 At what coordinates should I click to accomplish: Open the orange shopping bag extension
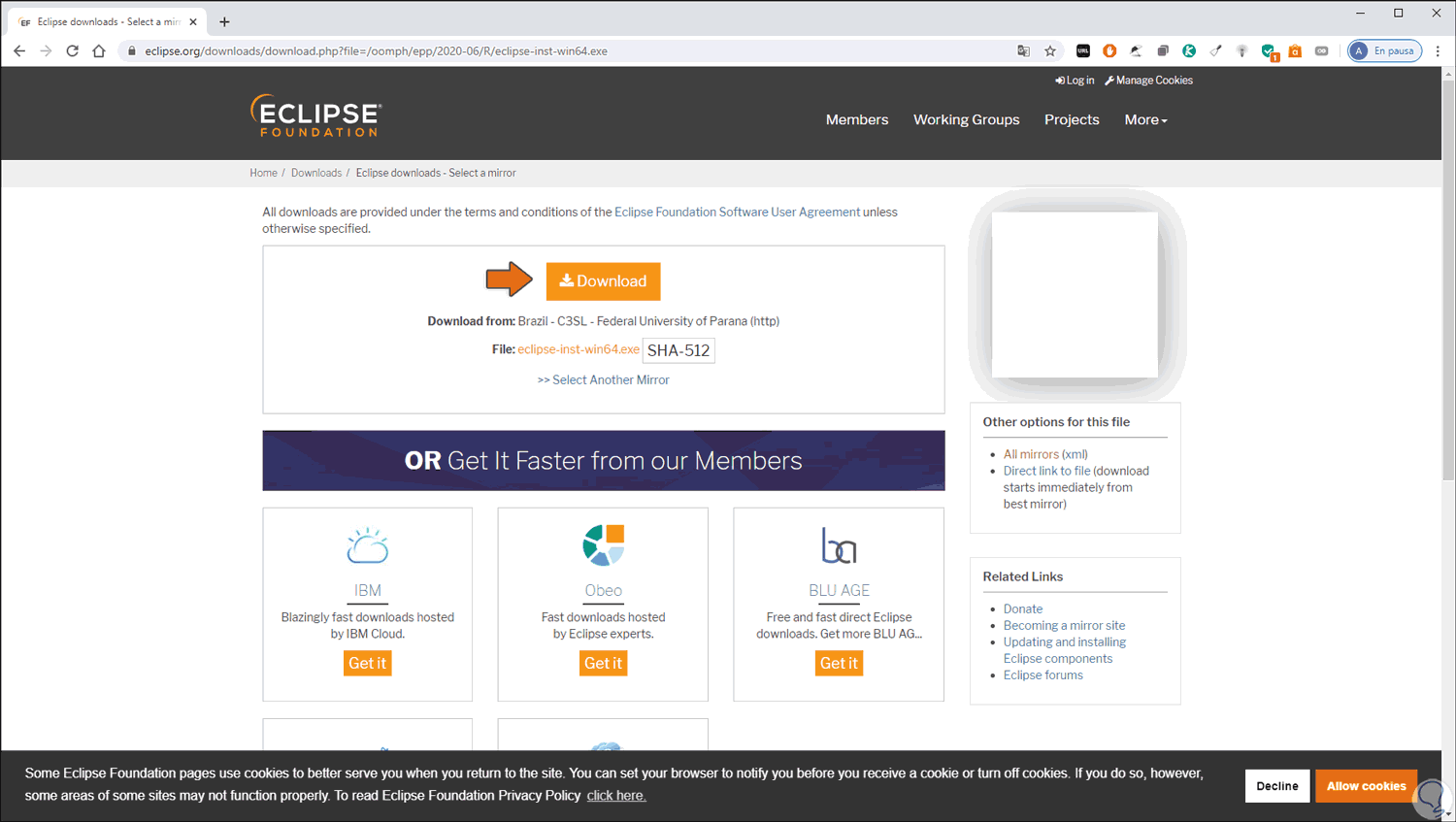pos(1295,51)
